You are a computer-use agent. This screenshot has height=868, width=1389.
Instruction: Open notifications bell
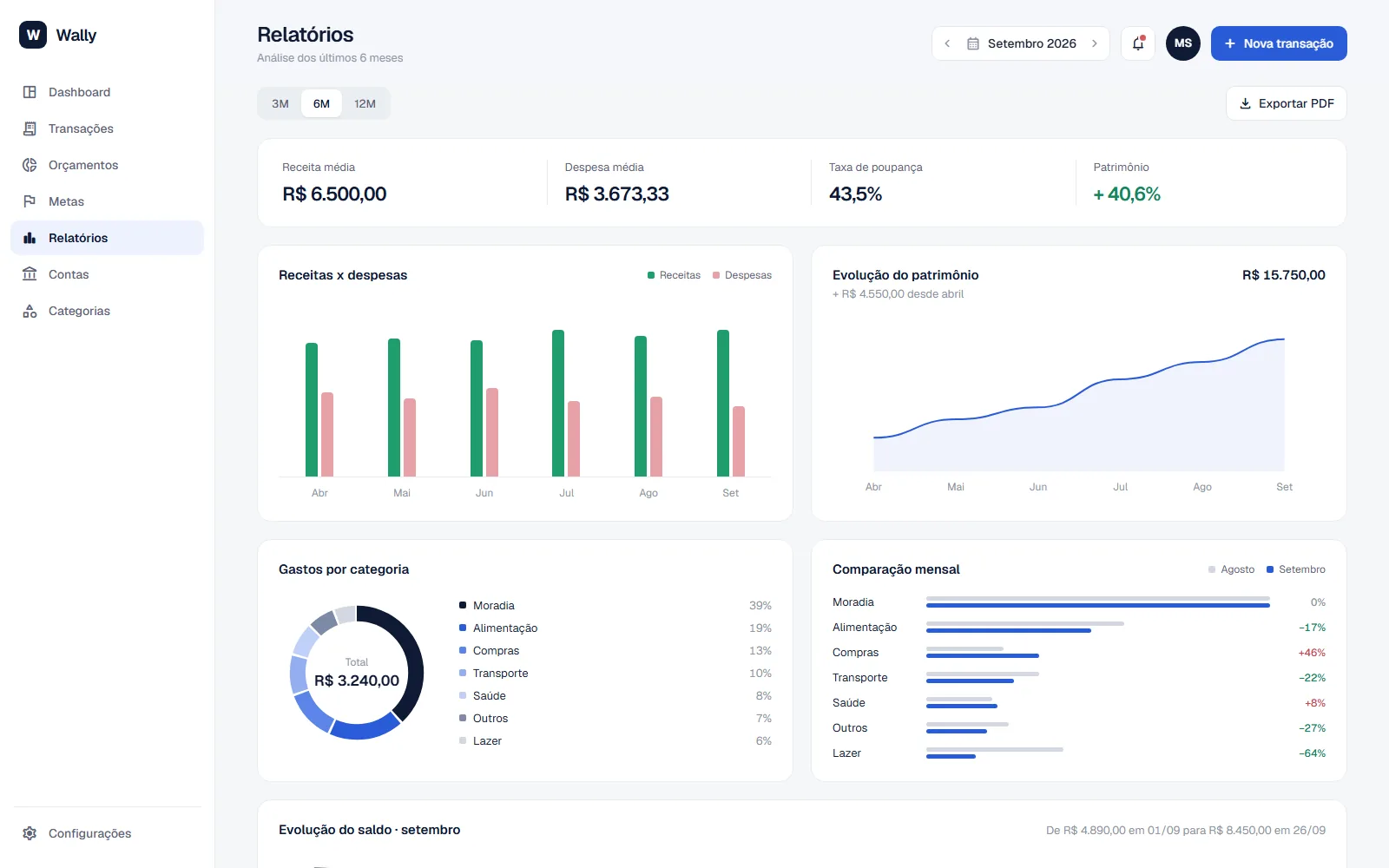pyautogui.click(x=1138, y=43)
